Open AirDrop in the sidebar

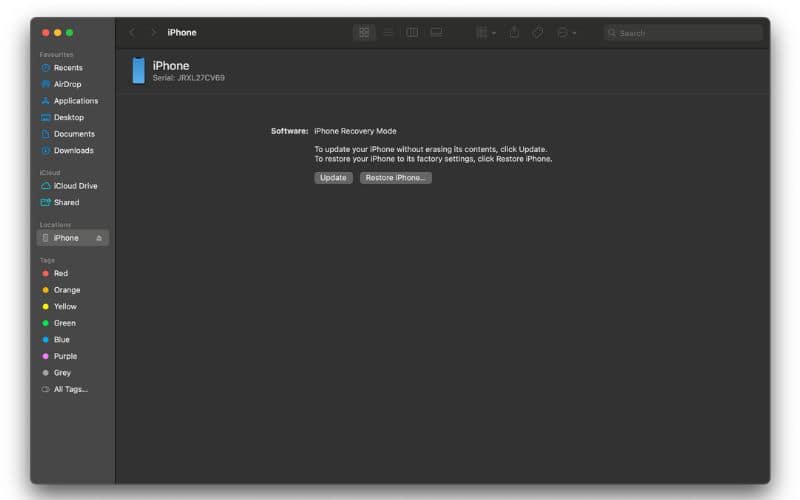point(67,84)
